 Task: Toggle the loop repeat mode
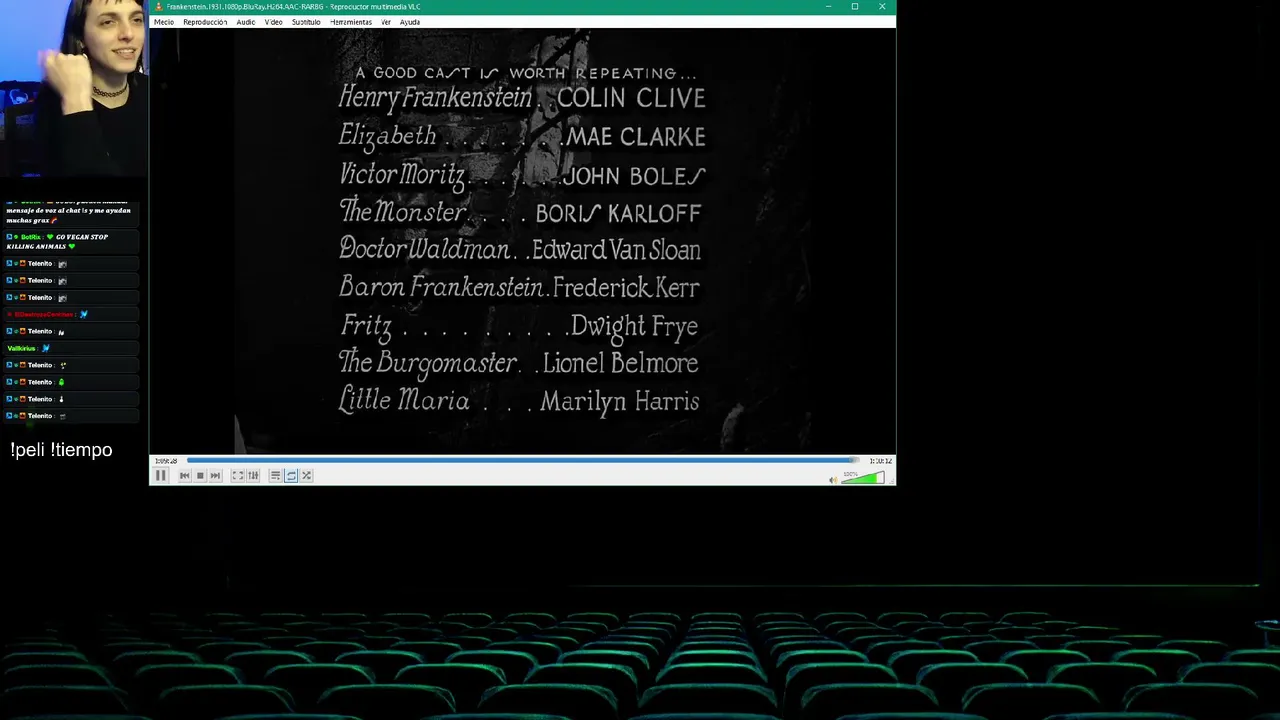[291, 476]
